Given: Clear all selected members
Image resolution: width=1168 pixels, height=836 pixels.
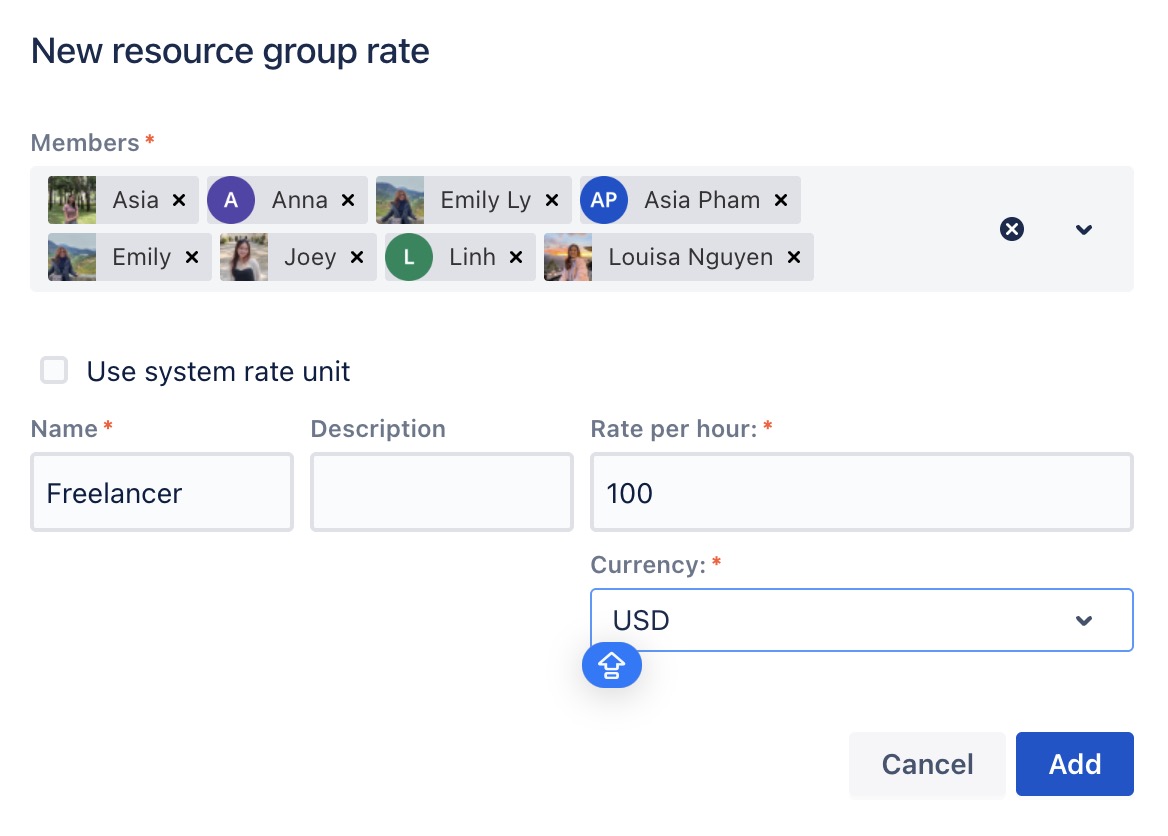Looking at the screenshot, I should (1012, 229).
